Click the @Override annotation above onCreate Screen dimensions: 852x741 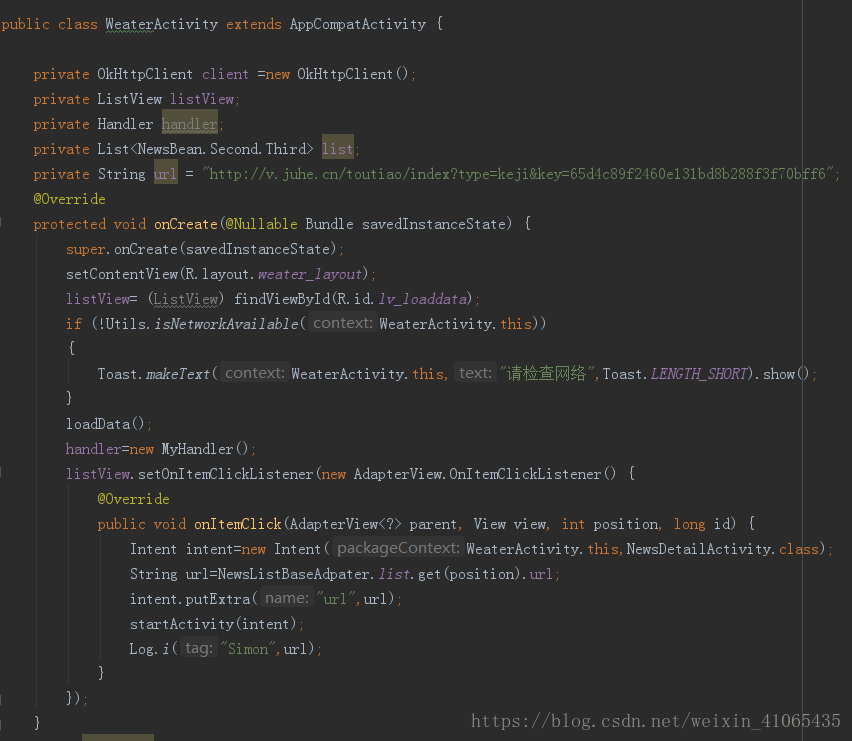(69, 199)
